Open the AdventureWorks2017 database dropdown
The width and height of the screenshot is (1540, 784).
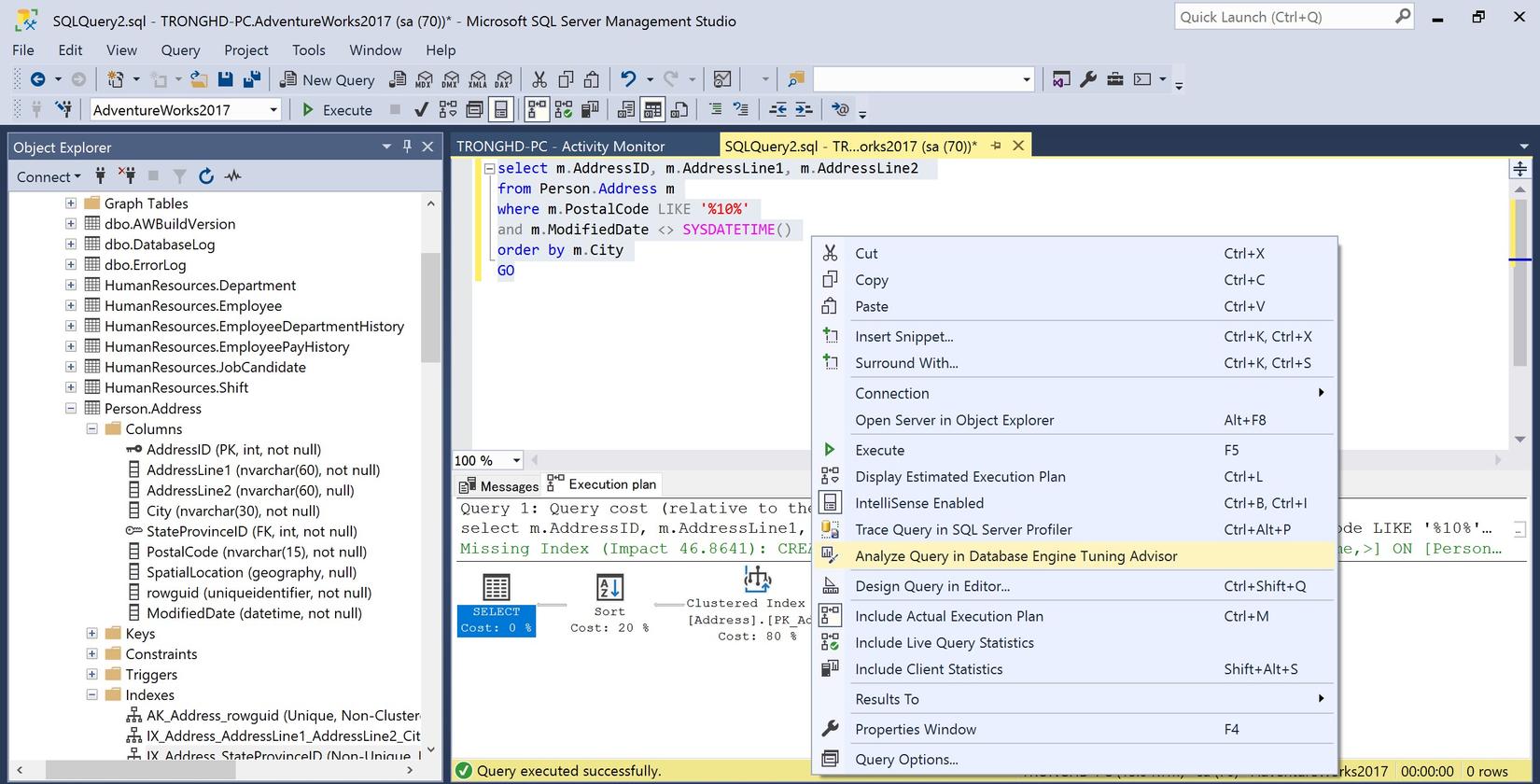tap(273, 110)
